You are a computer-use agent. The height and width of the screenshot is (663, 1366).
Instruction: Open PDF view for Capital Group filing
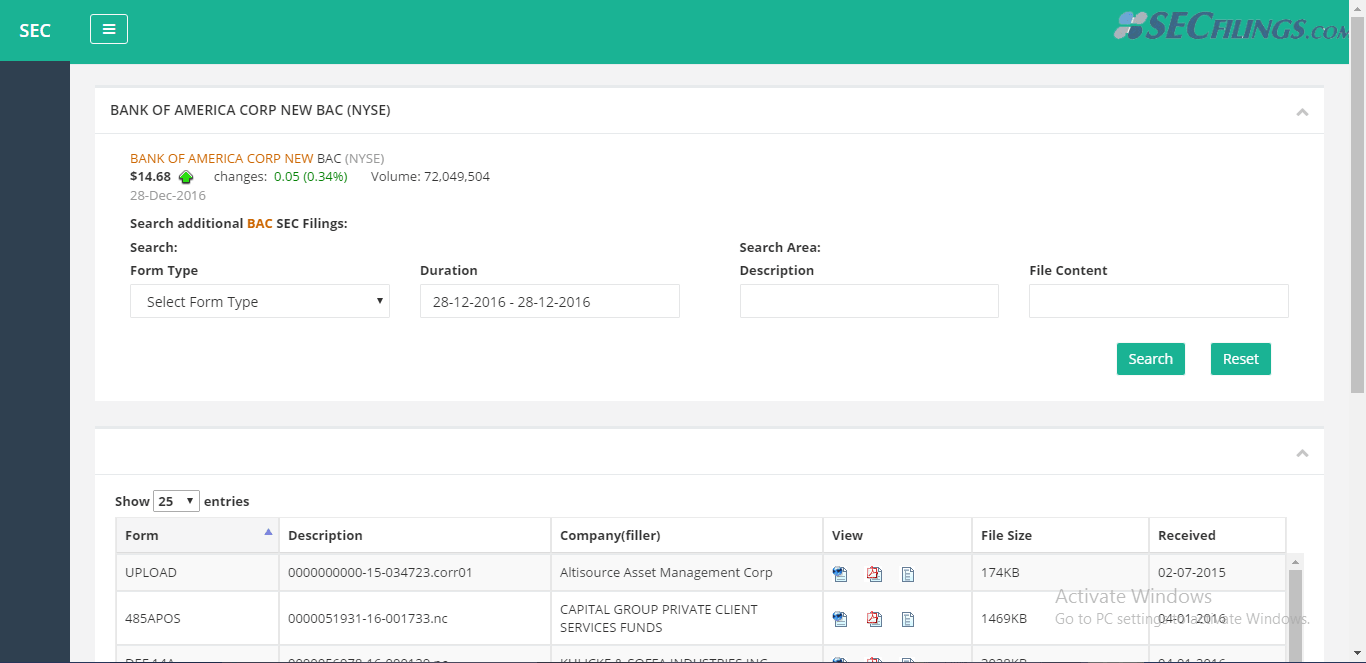[874, 619]
